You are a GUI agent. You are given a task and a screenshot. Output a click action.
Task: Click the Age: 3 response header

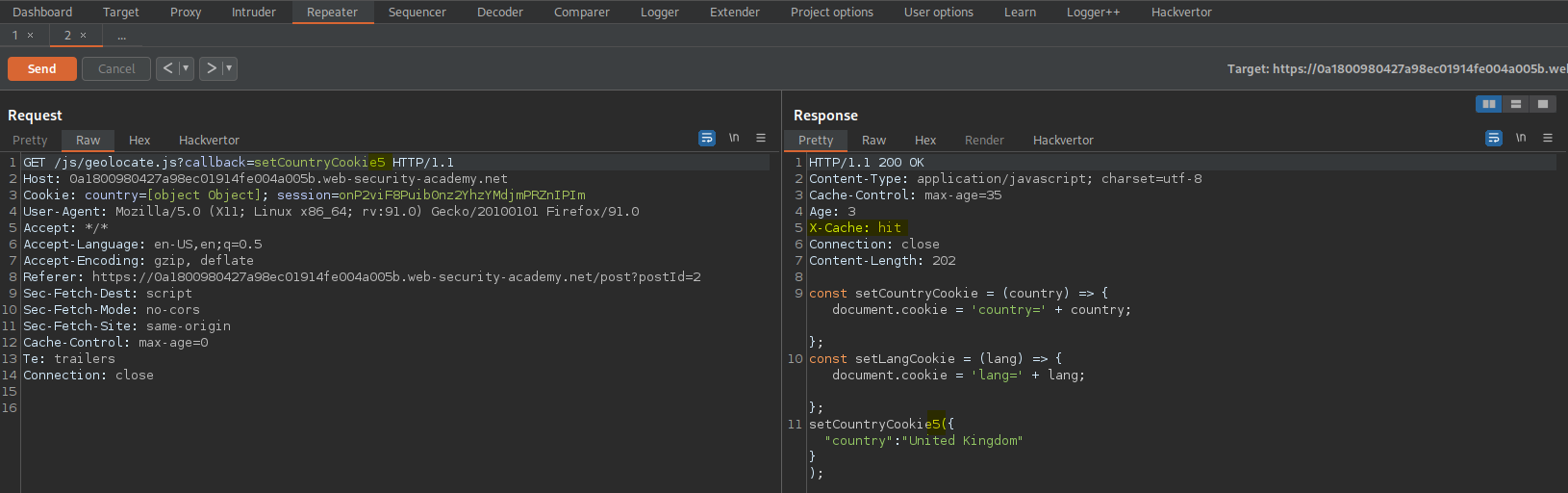tap(832, 212)
